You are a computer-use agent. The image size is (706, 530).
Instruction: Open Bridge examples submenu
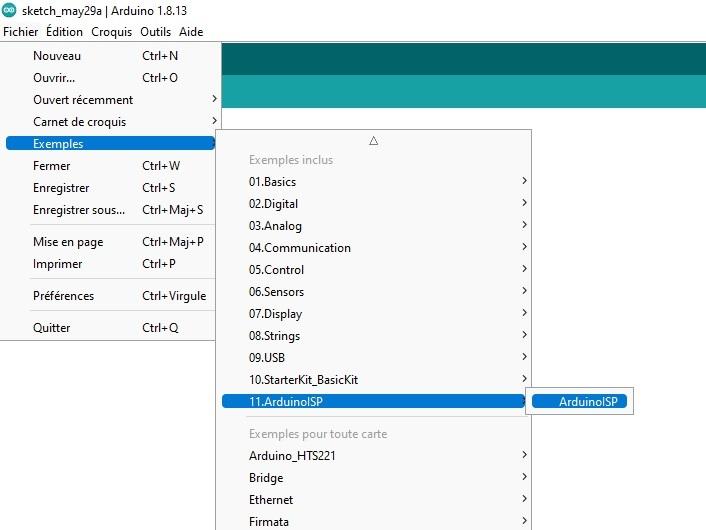click(x=374, y=478)
